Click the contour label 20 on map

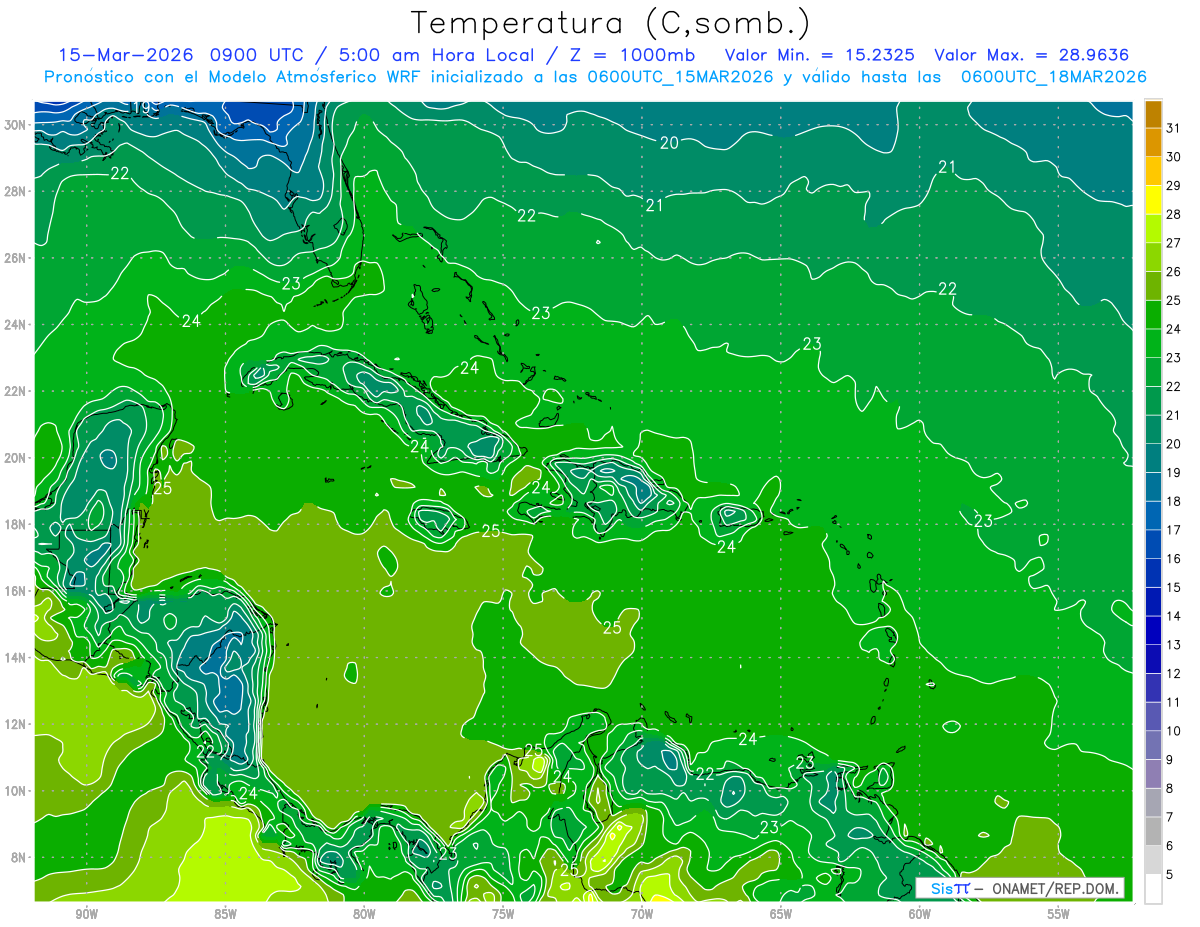[x=669, y=143]
